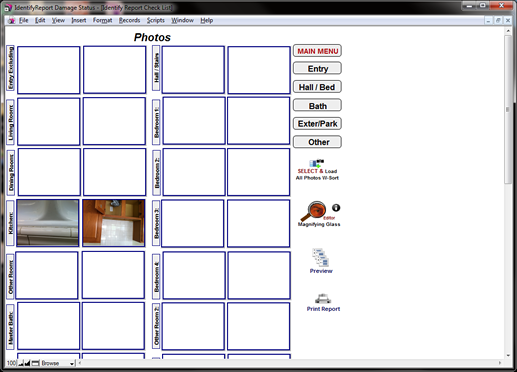Select the Kitchen cabinet backsplash photo
517x372 pixels.
(114, 223)
